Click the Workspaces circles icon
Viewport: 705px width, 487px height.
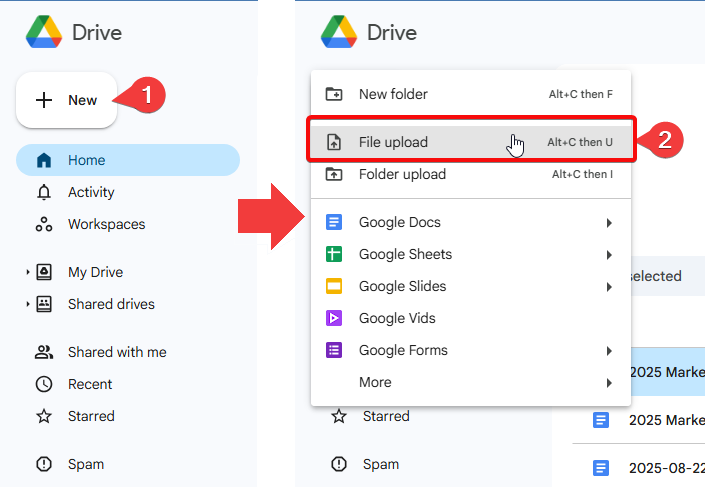click(44, 224)
